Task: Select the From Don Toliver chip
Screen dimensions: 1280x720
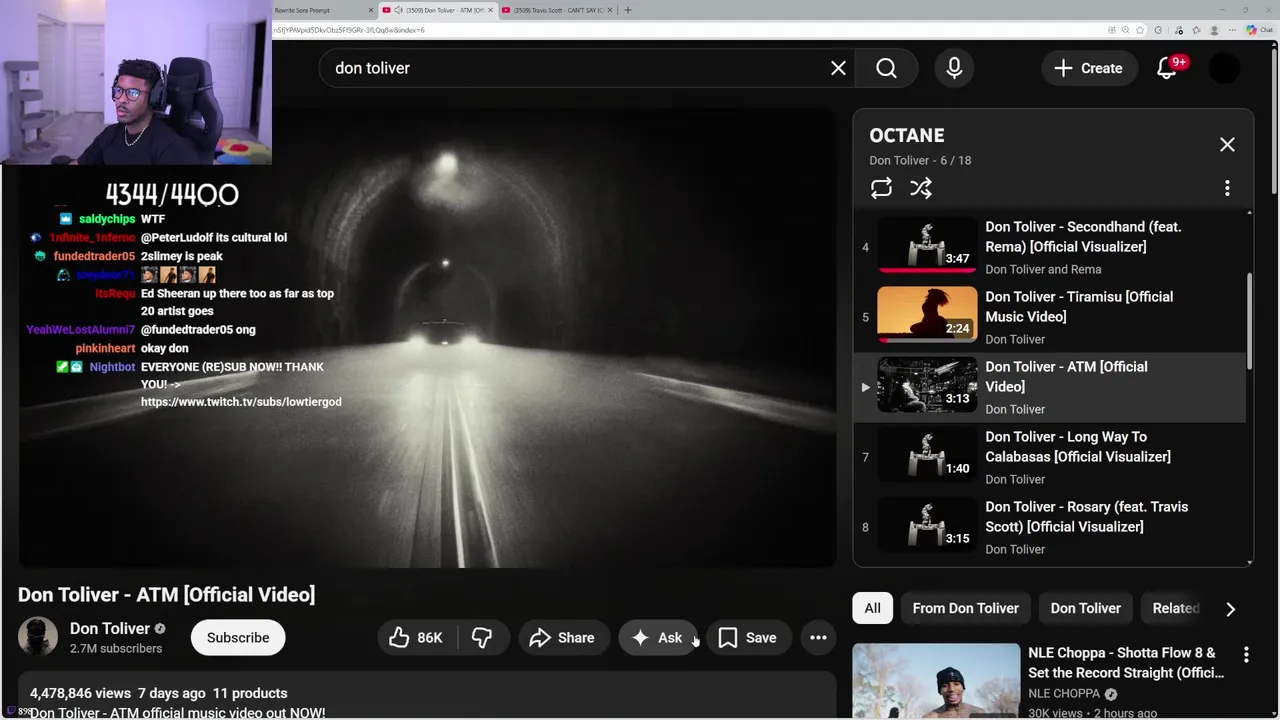Action: [965, 608]
